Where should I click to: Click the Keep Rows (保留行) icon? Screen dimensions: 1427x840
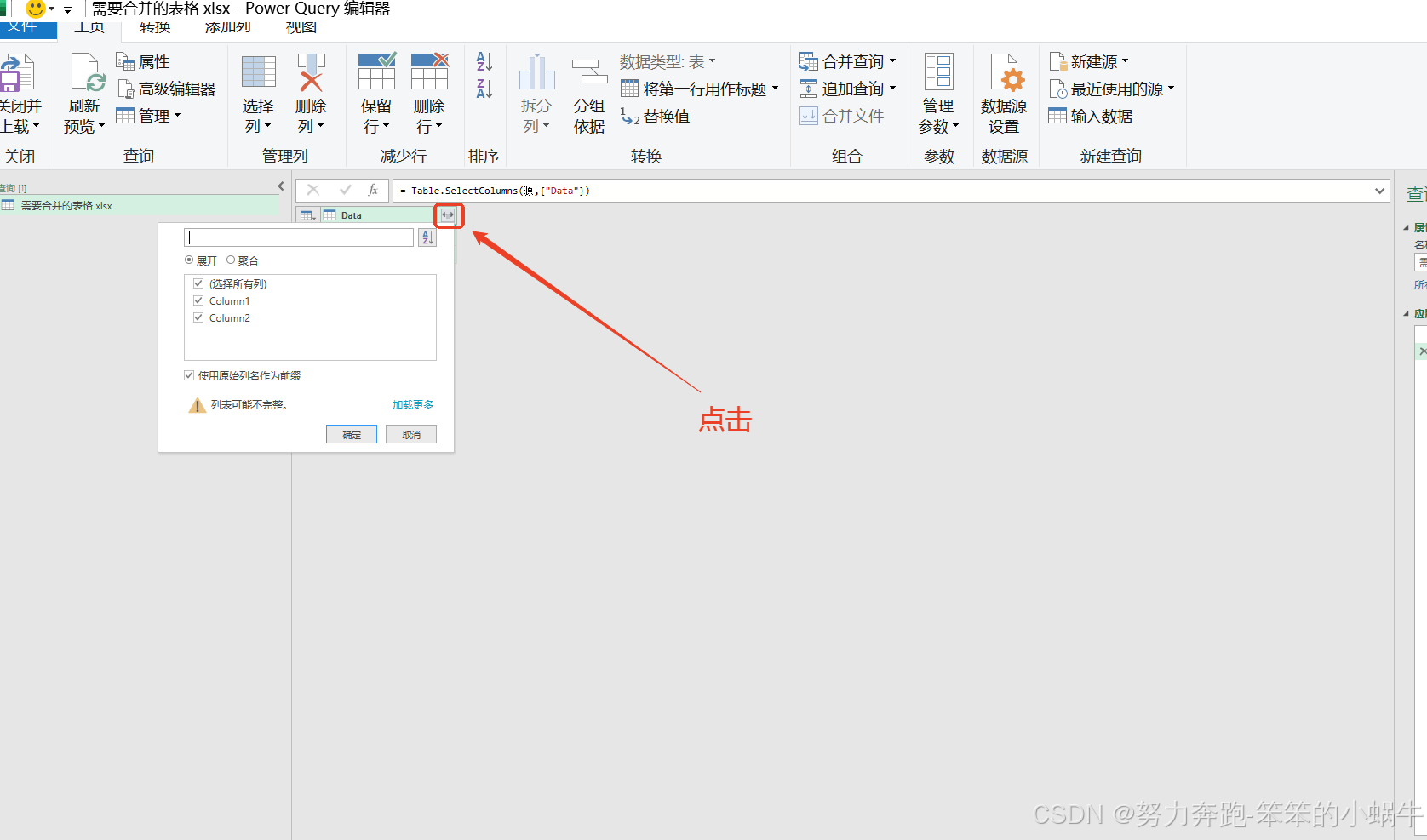376,71
